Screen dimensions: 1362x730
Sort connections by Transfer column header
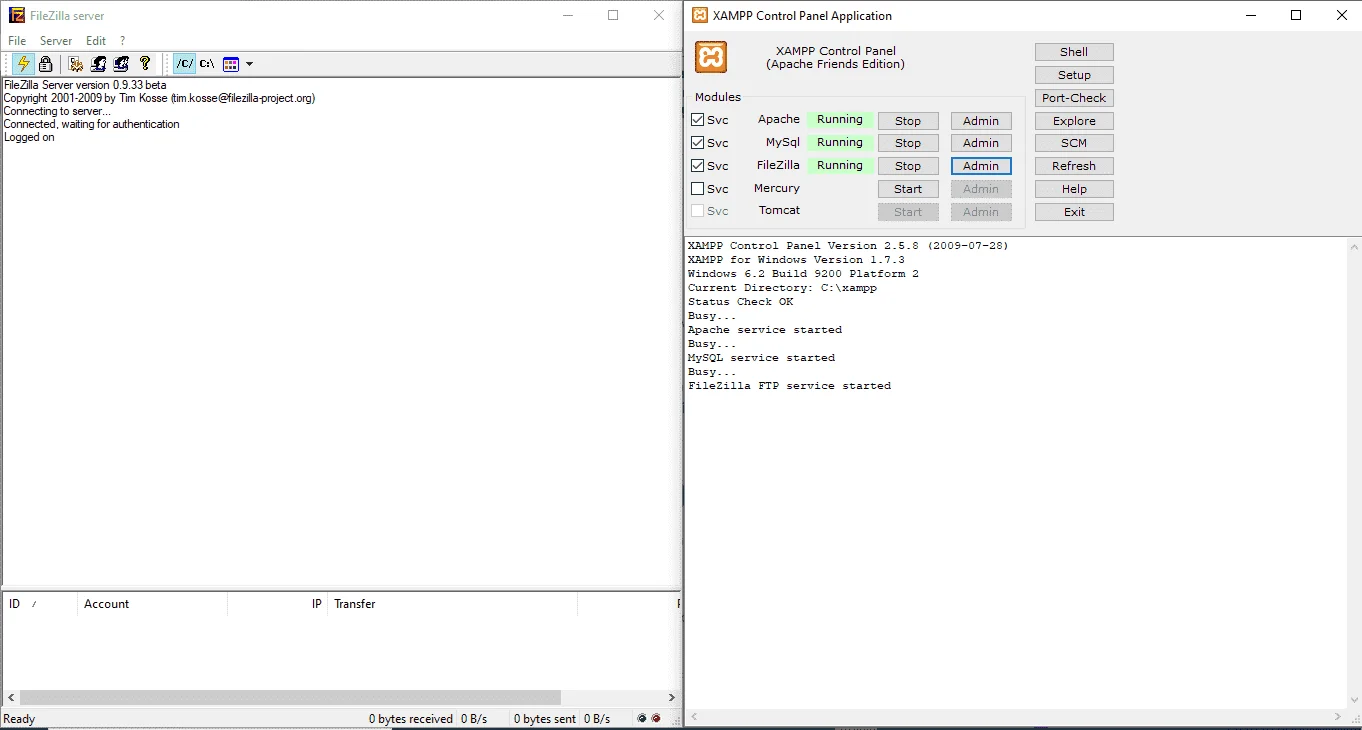click(x=452, y=604)
